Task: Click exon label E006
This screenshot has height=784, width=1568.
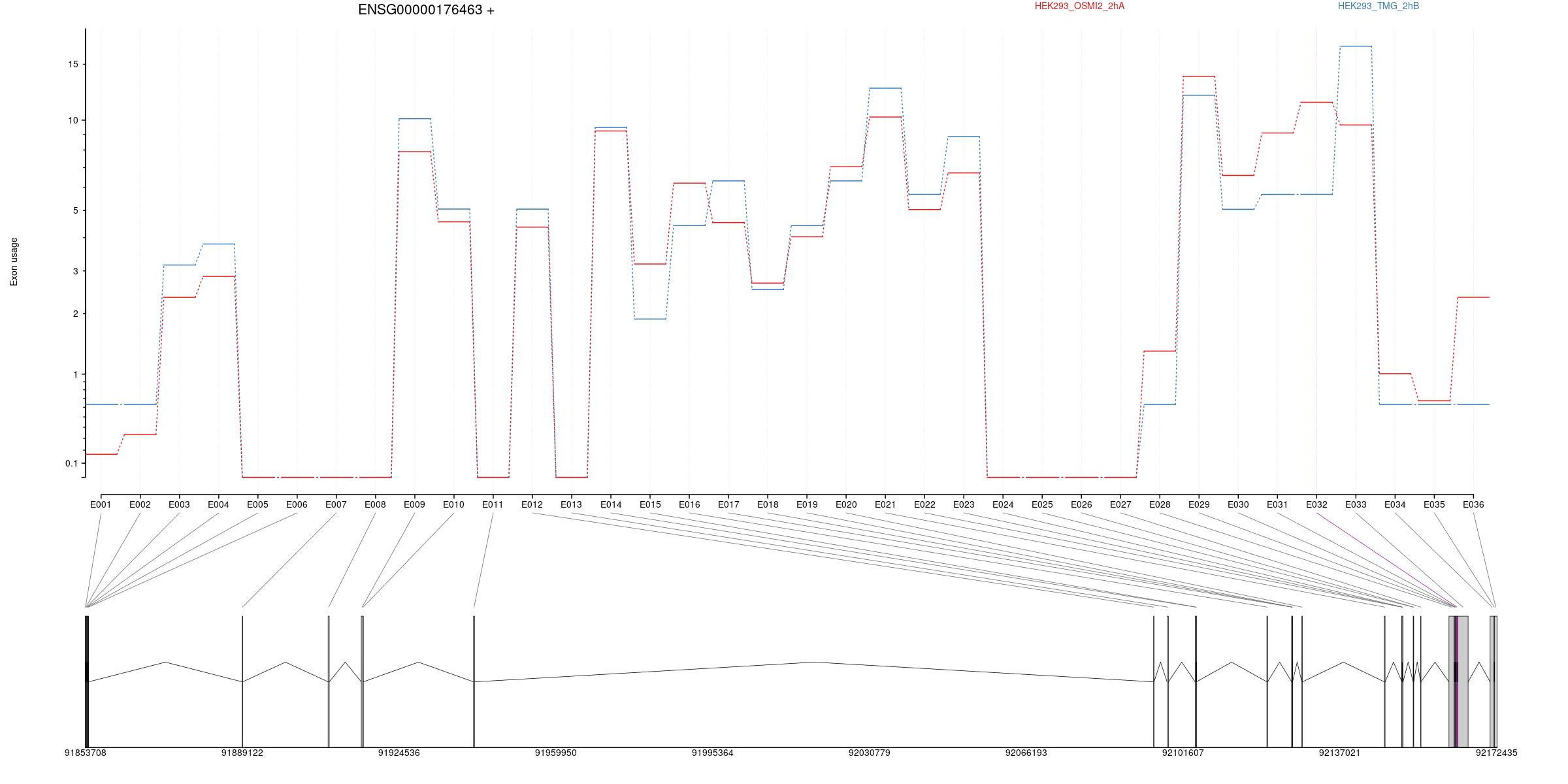Action: pyautogui.click(x=297, y=504)
